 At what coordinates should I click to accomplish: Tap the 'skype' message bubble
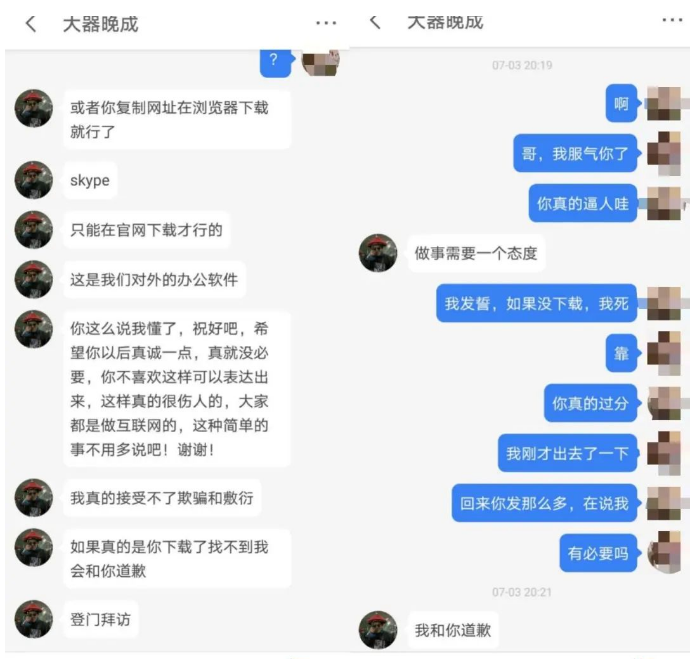click(x=90, y=180)
